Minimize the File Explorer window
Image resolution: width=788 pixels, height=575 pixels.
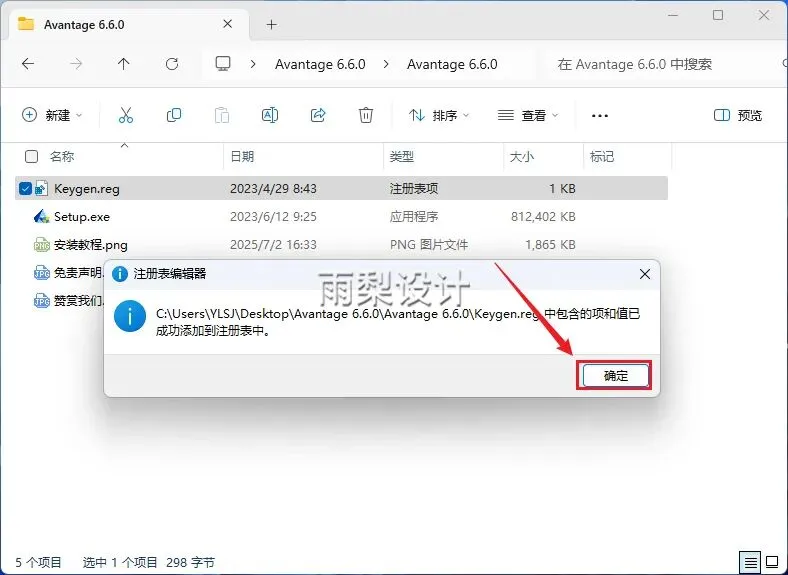coord(673,15)
